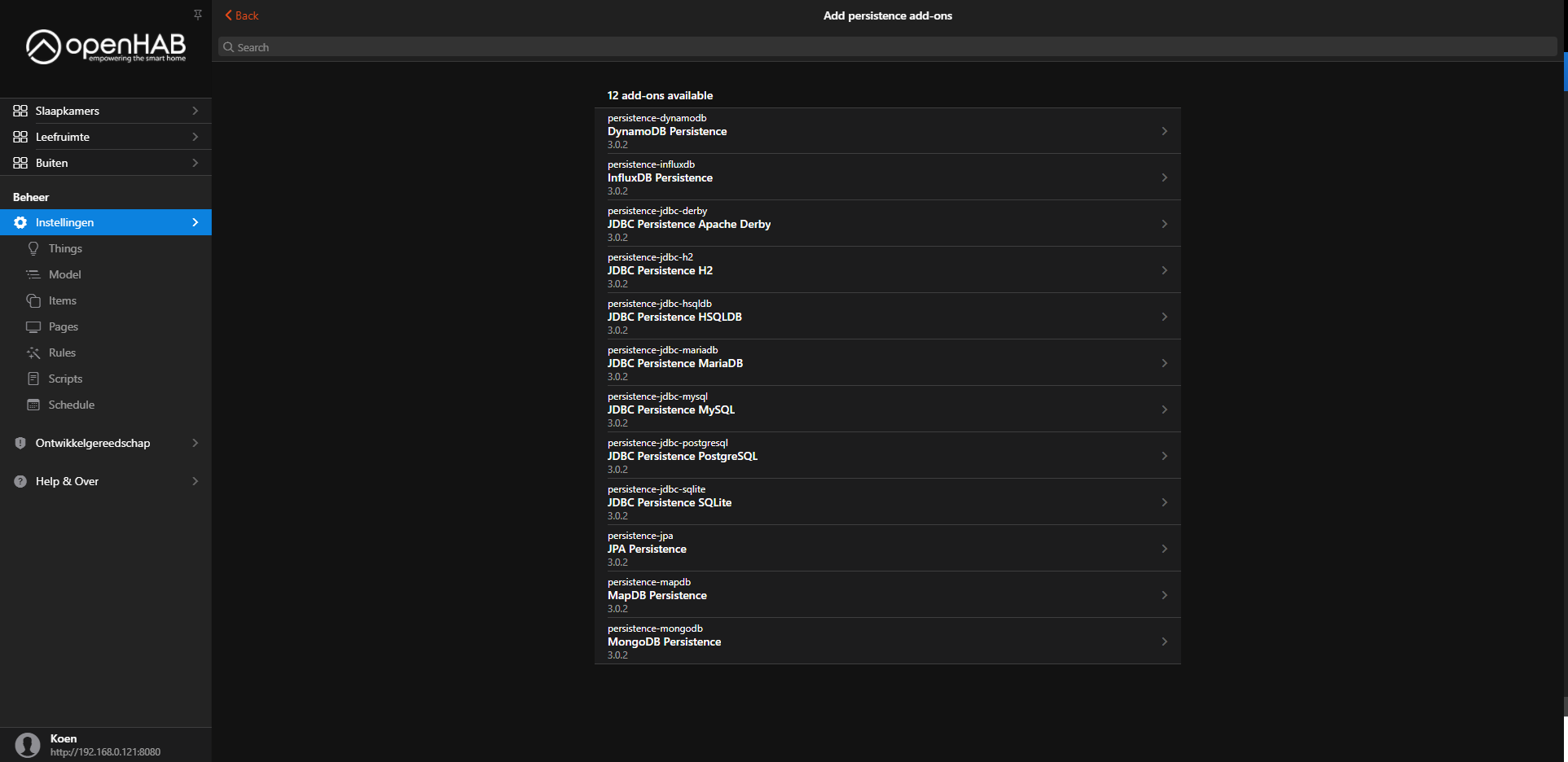1568x762 pixels.
Task: Click the openHAB logo
Action: pos(106,46)
